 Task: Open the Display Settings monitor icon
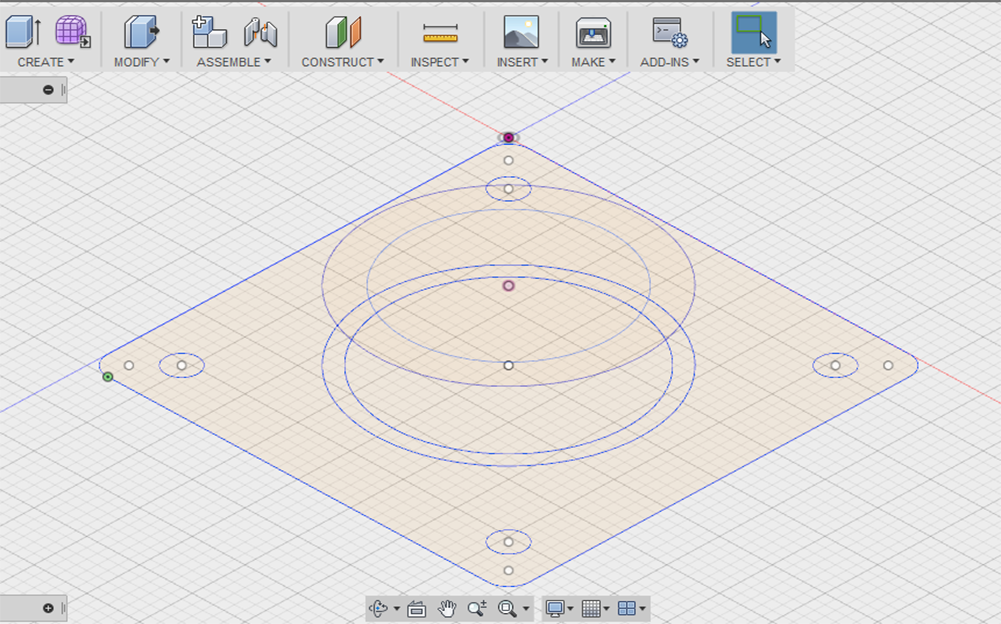tap(554, 609)
